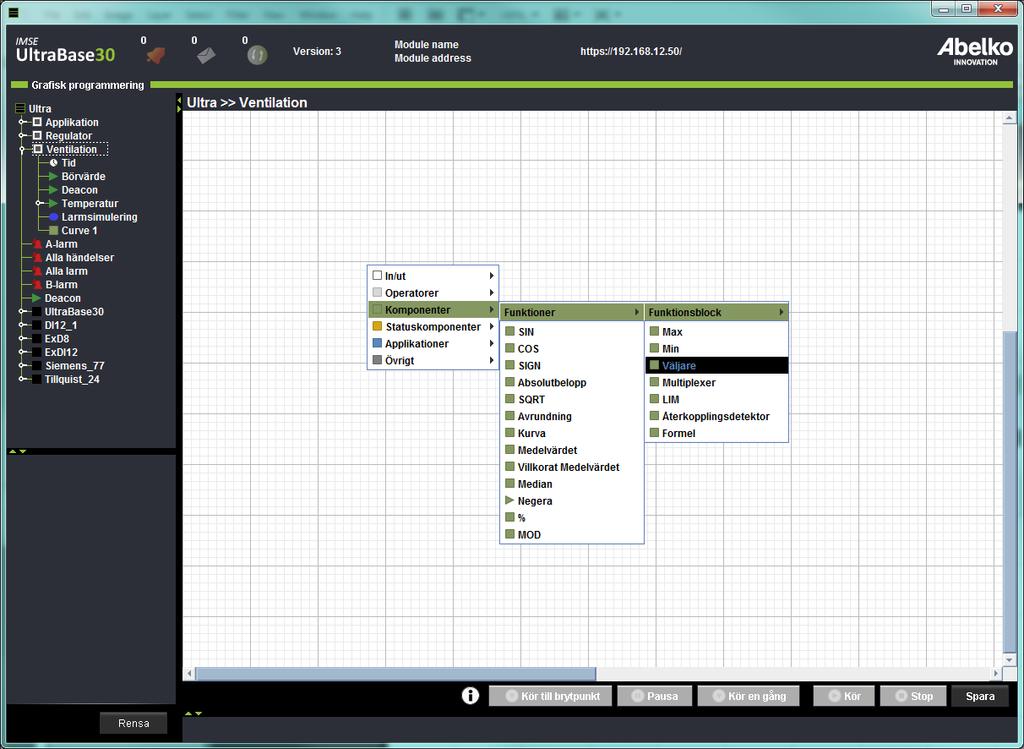Click the 'Version: 3' text
The image size is (1024, 749).
pyautogui.click(x=317, y=51)
